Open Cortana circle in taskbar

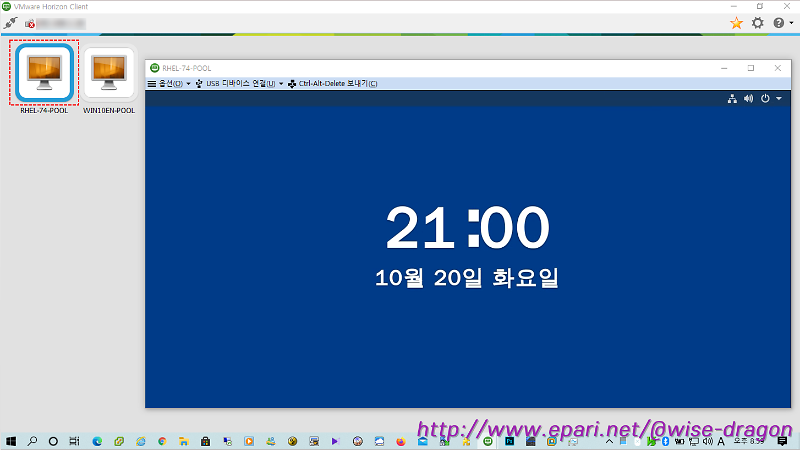click(53, 441)
